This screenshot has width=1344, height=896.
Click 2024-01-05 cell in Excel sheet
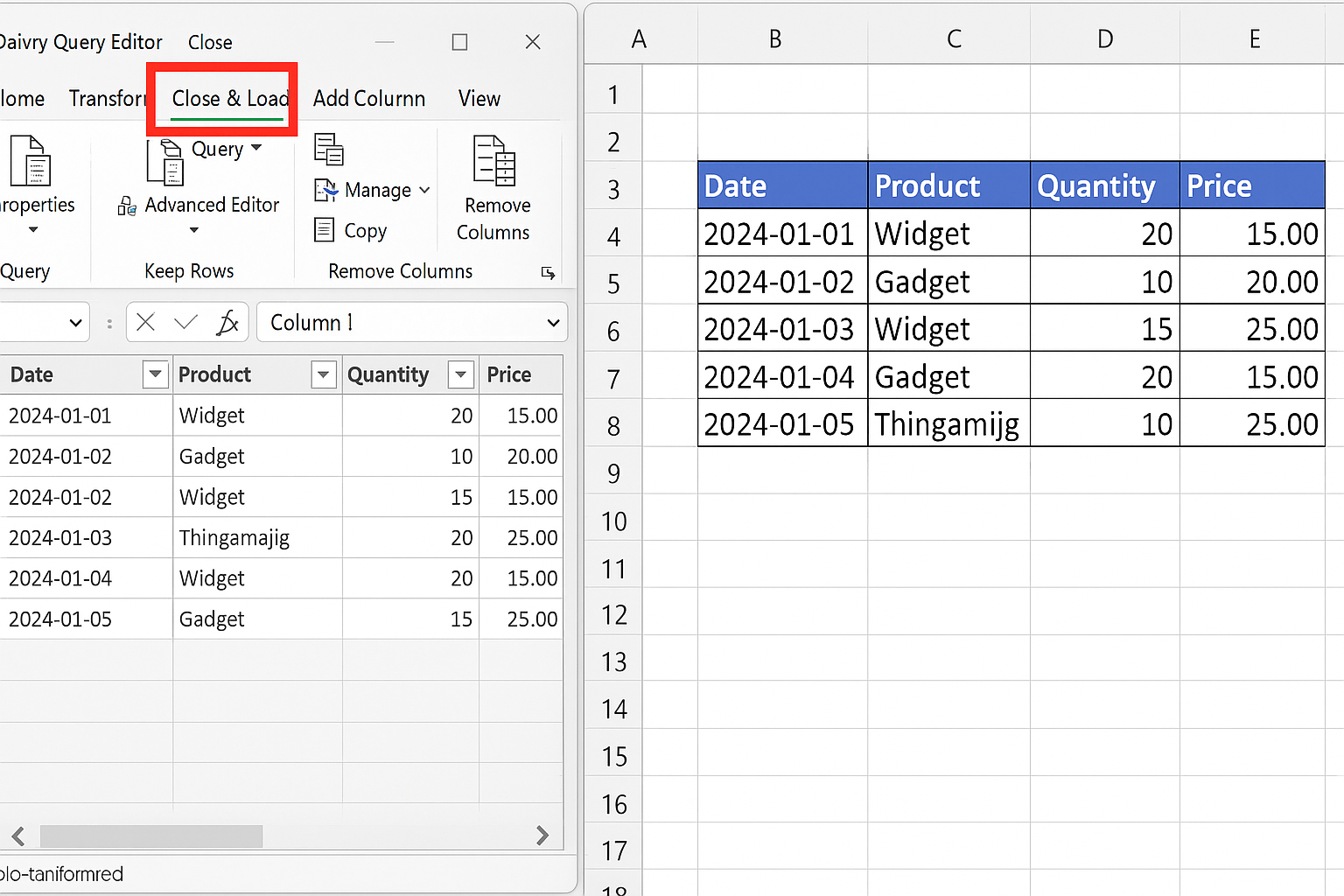pyautogui.click(x=783, y=424)
